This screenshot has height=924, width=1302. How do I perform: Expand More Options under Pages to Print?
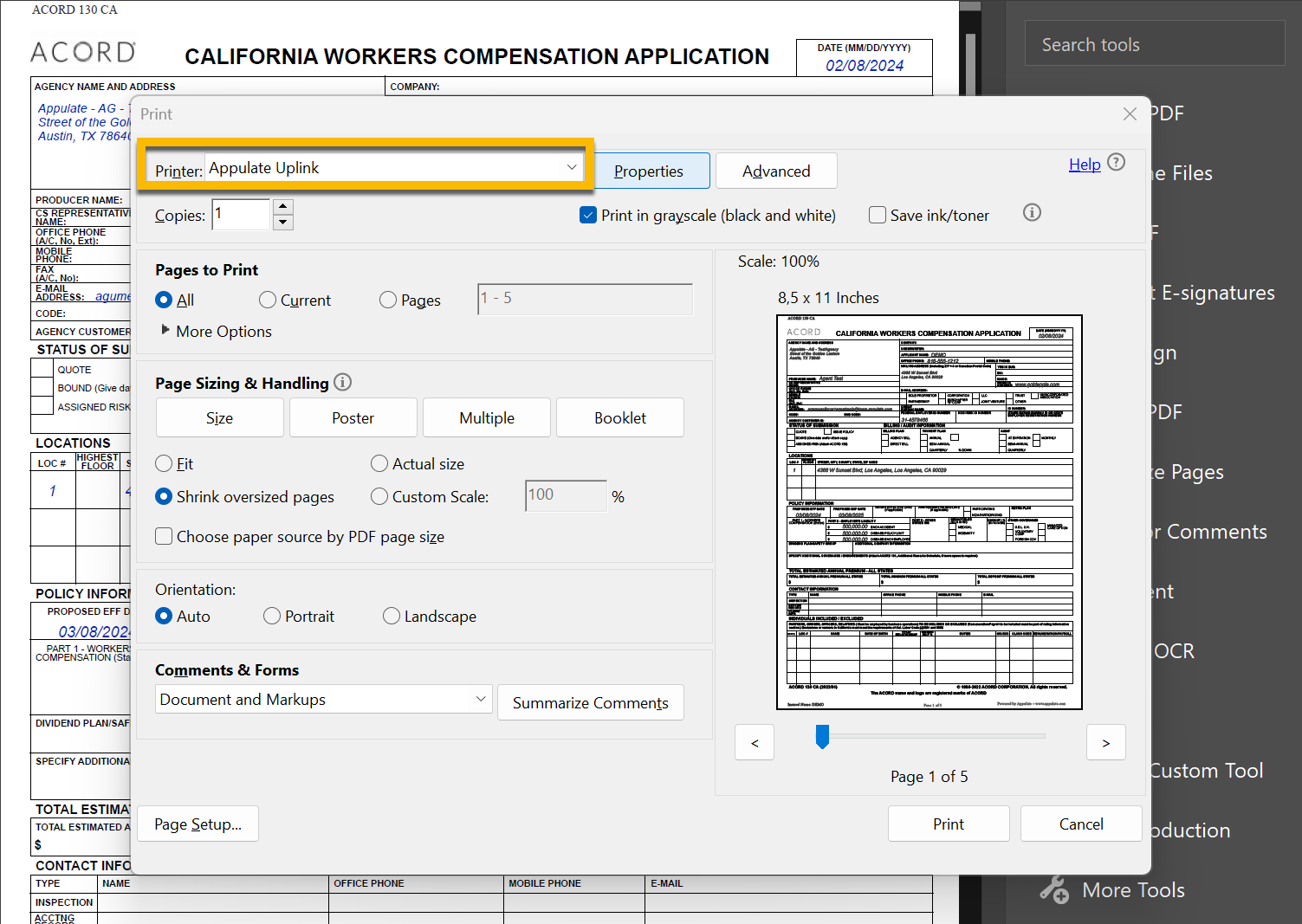tap(216, 331)
